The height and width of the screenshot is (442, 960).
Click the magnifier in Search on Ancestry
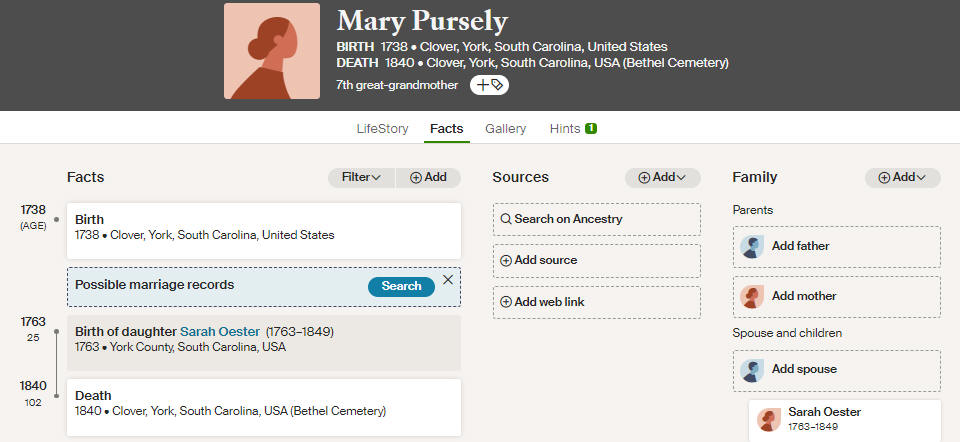point(506,219)
